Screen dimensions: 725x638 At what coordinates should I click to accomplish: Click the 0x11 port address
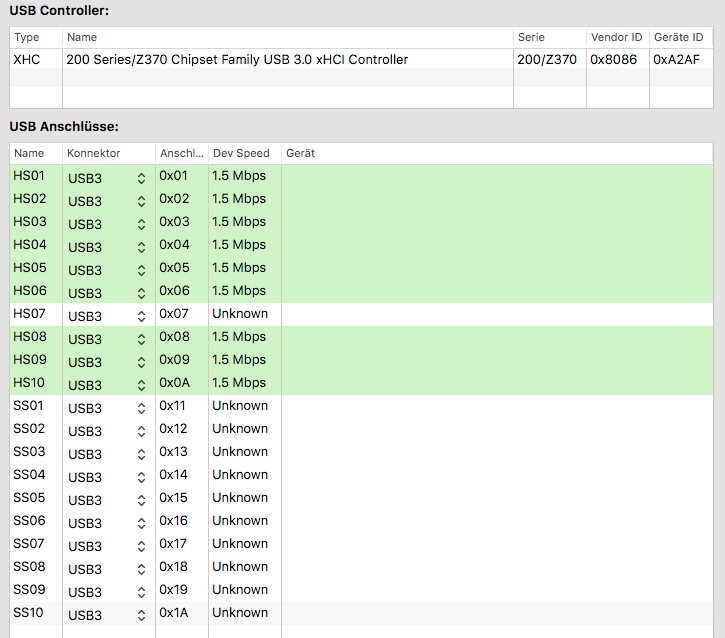click(x=172, y=406)
